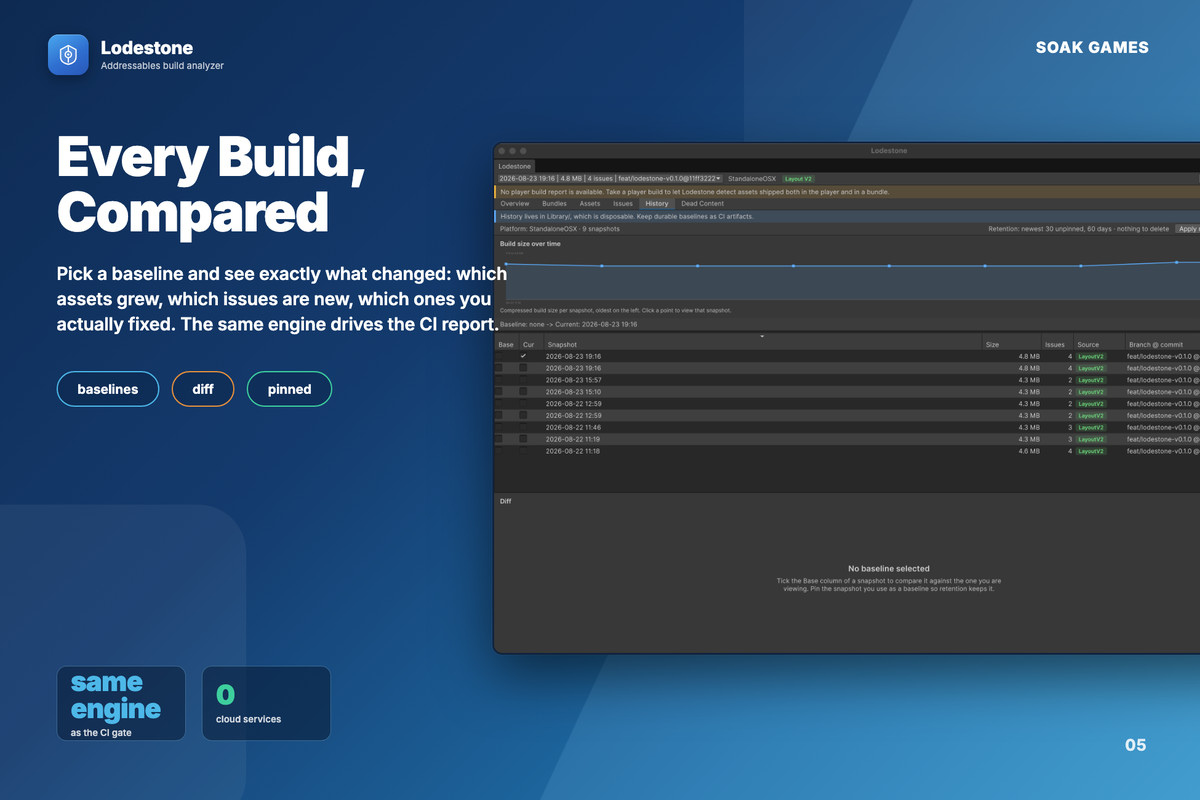This screenshot has width=1200, height=800.
Task: Click the '0 cloud services' stat card
Action: click(x=266, y=704)
